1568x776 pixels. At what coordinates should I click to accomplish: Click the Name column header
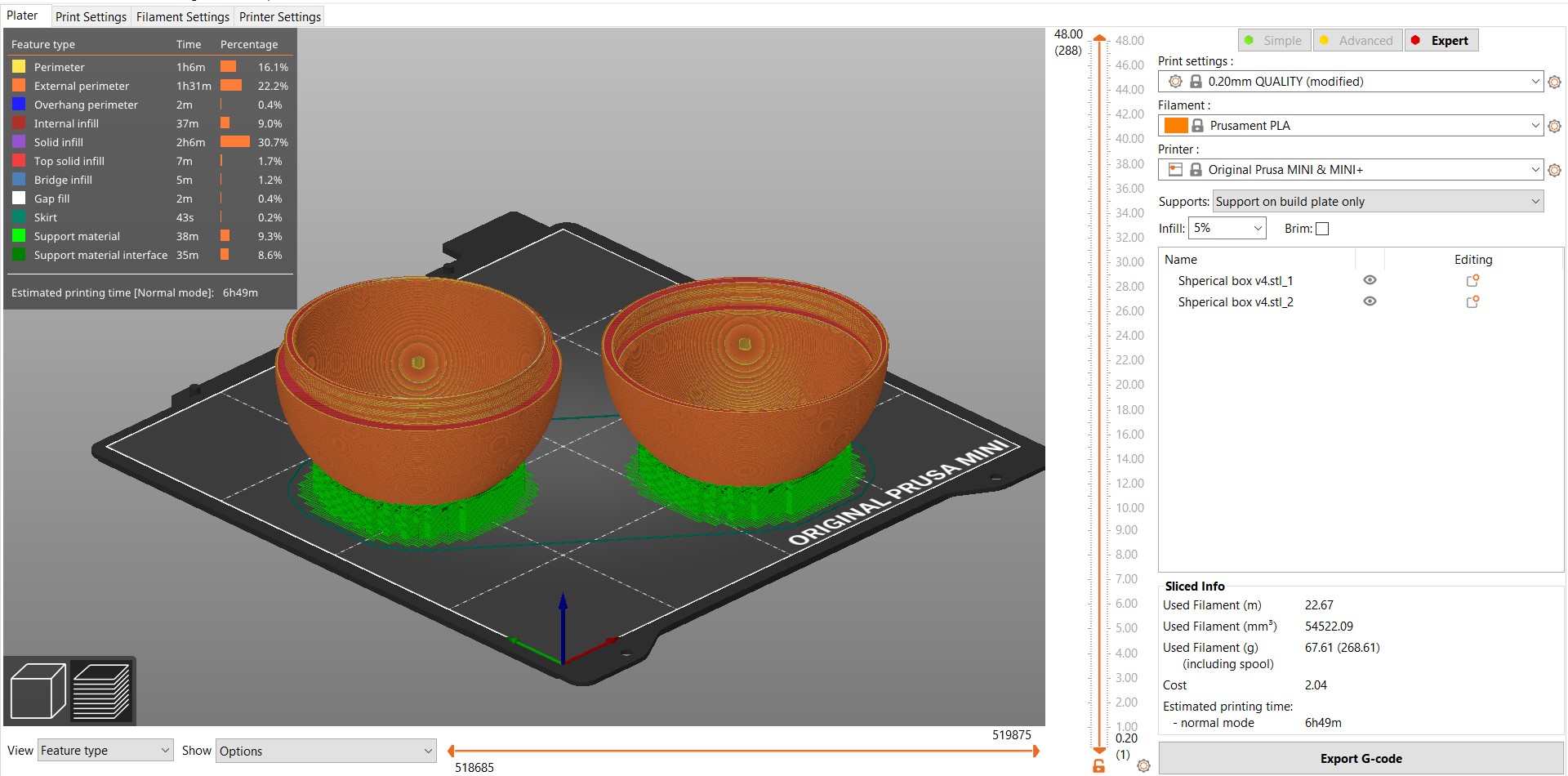1181,260
